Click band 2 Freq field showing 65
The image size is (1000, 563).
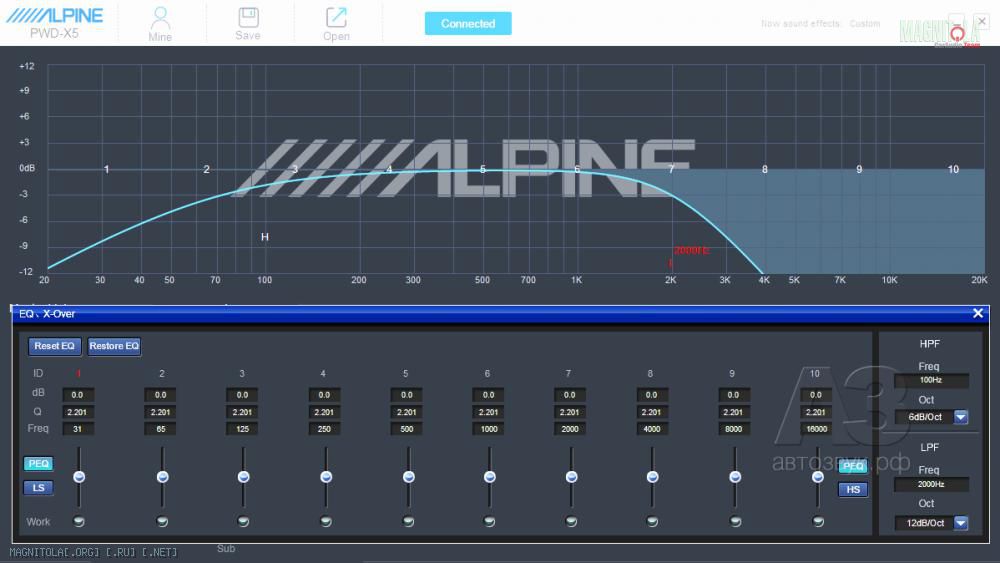(x=161, y=429)
